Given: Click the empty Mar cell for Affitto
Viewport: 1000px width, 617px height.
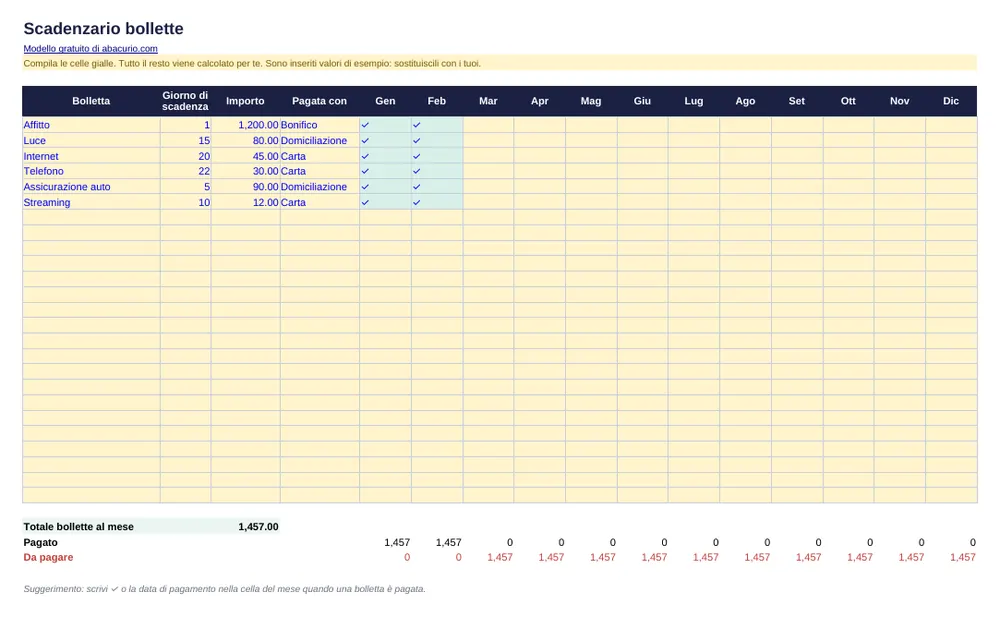Looking at the screenshot, I should click(489, 125).
